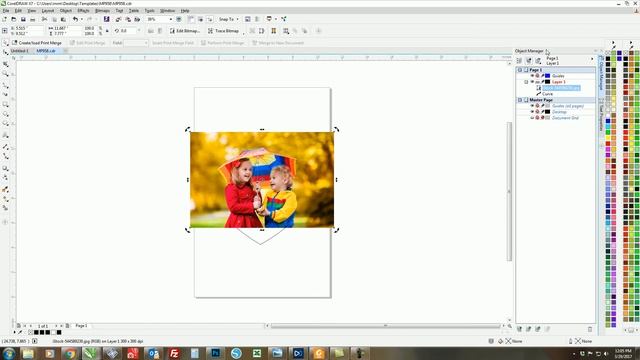Select the Curve object in Object Manager
The height and width of the screenshot is (360, 640).
click(547, 94)
